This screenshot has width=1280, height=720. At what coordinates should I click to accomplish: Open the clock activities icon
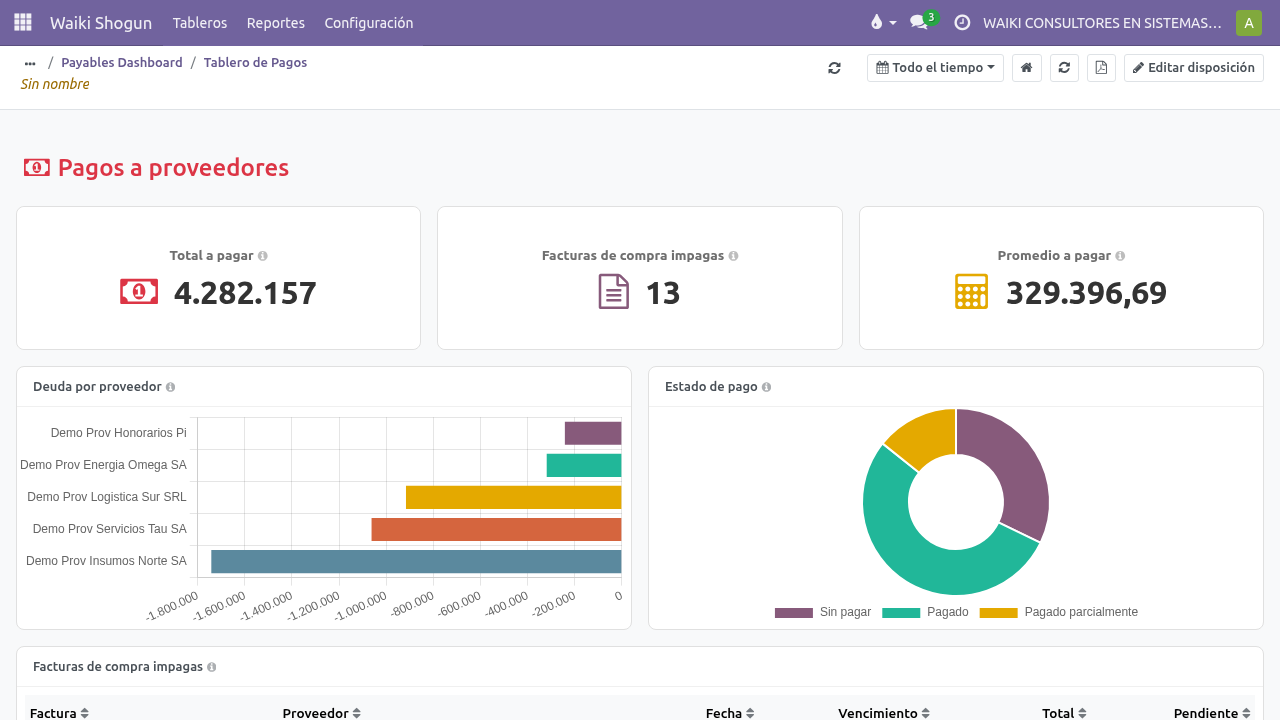pyautogui.click(x=962, y=22)
